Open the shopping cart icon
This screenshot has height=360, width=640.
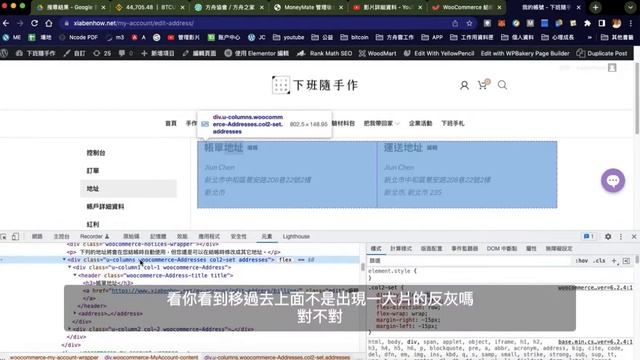pyautogui.click(x=483, y=84)
